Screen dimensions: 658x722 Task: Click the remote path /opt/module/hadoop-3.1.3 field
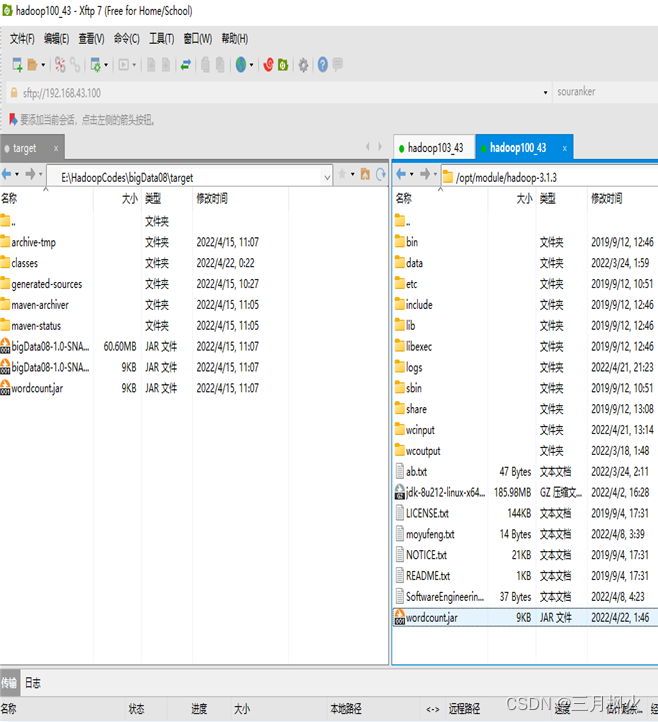pyautogui.click(x=549, y=177)
